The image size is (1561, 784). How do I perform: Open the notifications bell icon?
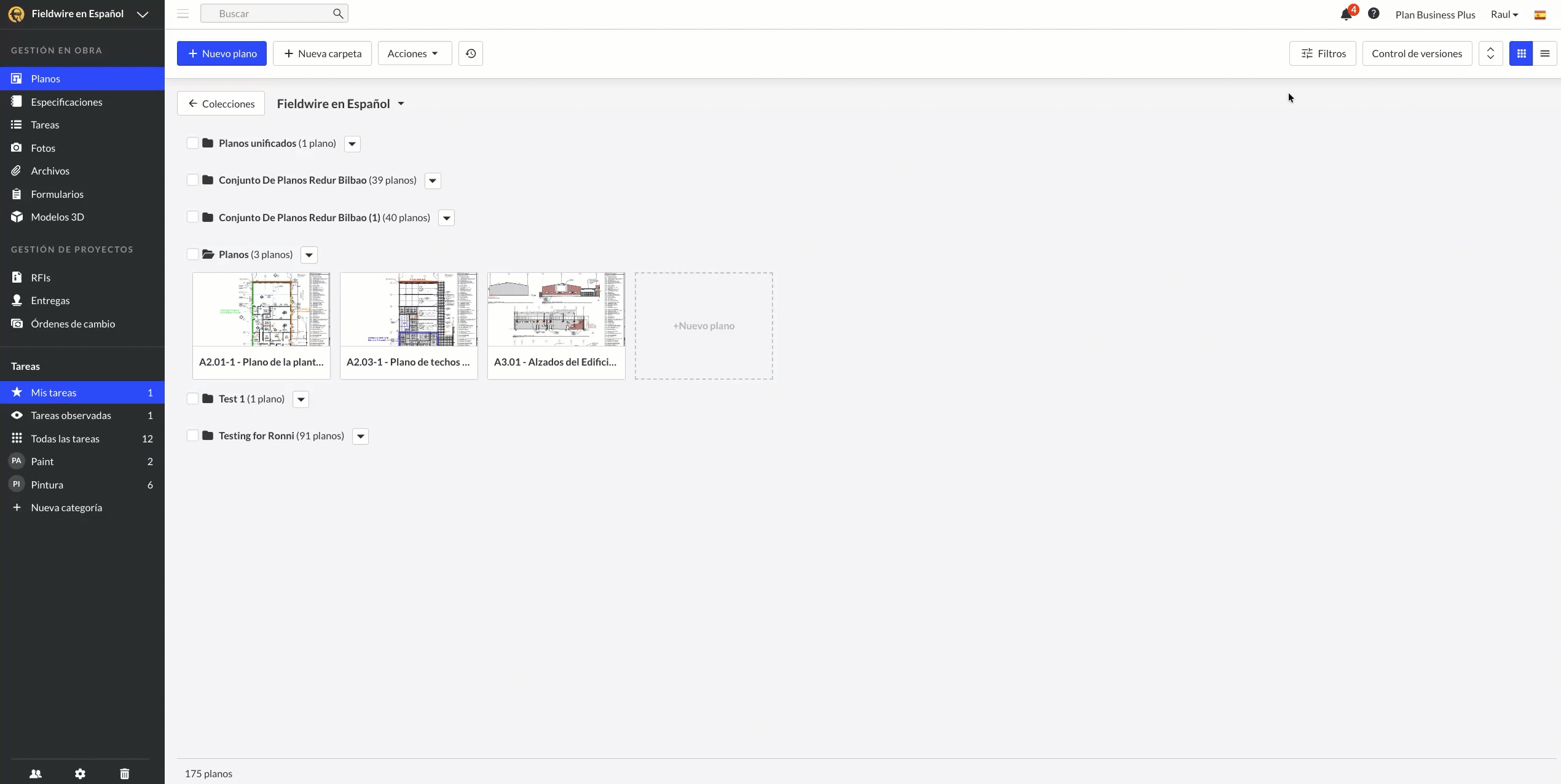[x=1346, y=15]
